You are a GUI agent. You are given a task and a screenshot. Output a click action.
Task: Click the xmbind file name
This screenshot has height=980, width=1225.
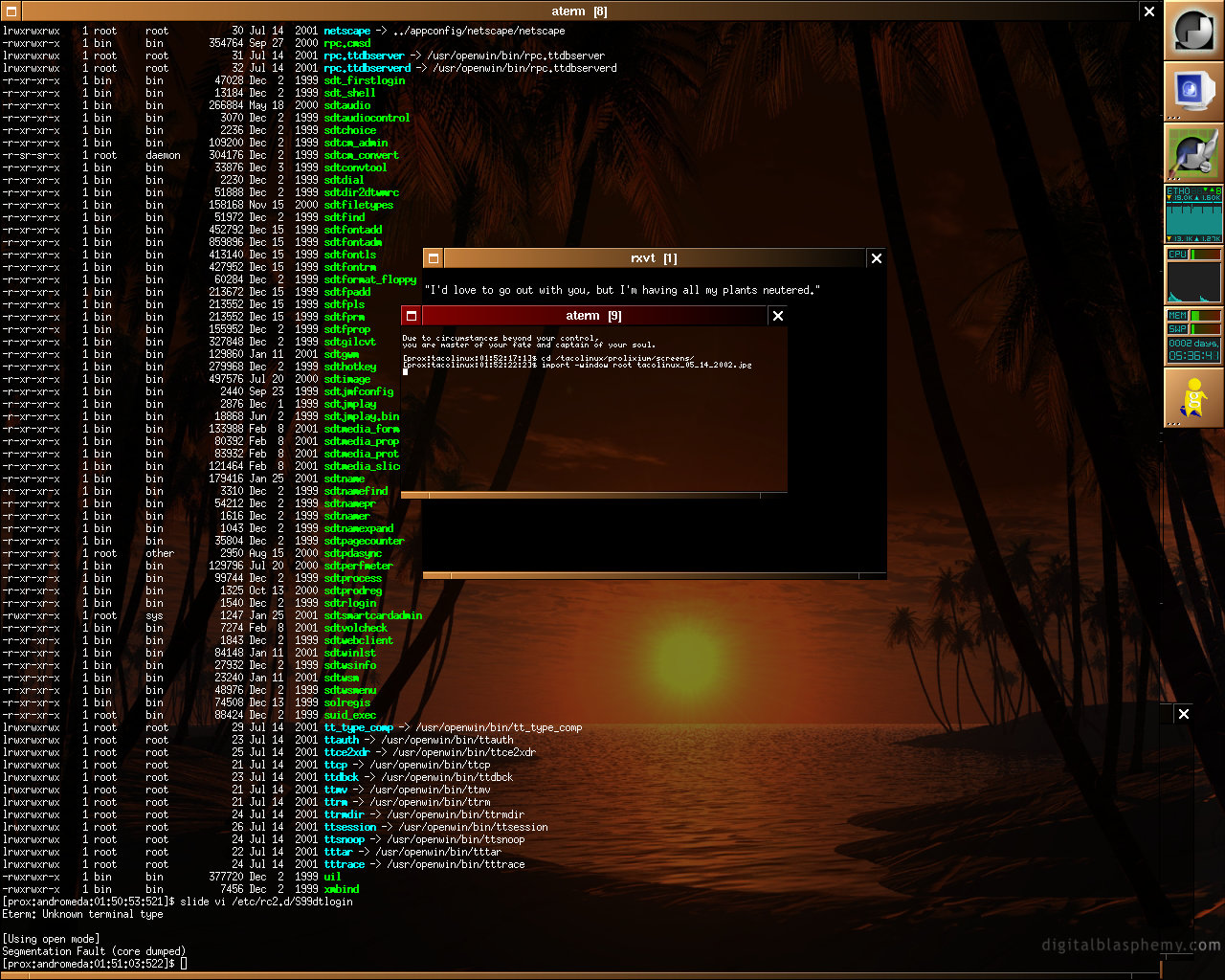click(342, 889)
